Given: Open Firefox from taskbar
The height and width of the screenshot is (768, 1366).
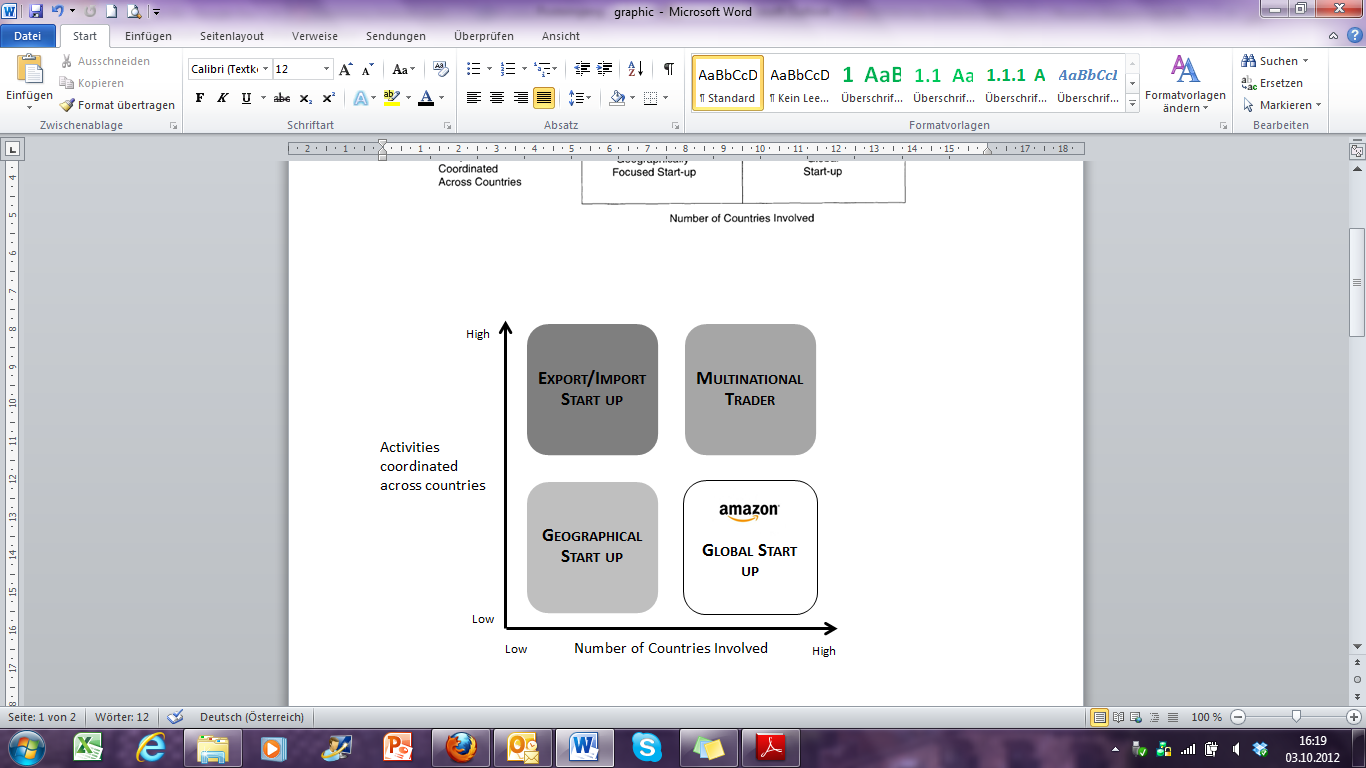Looking at the screenshot, I should click(461, 747).
